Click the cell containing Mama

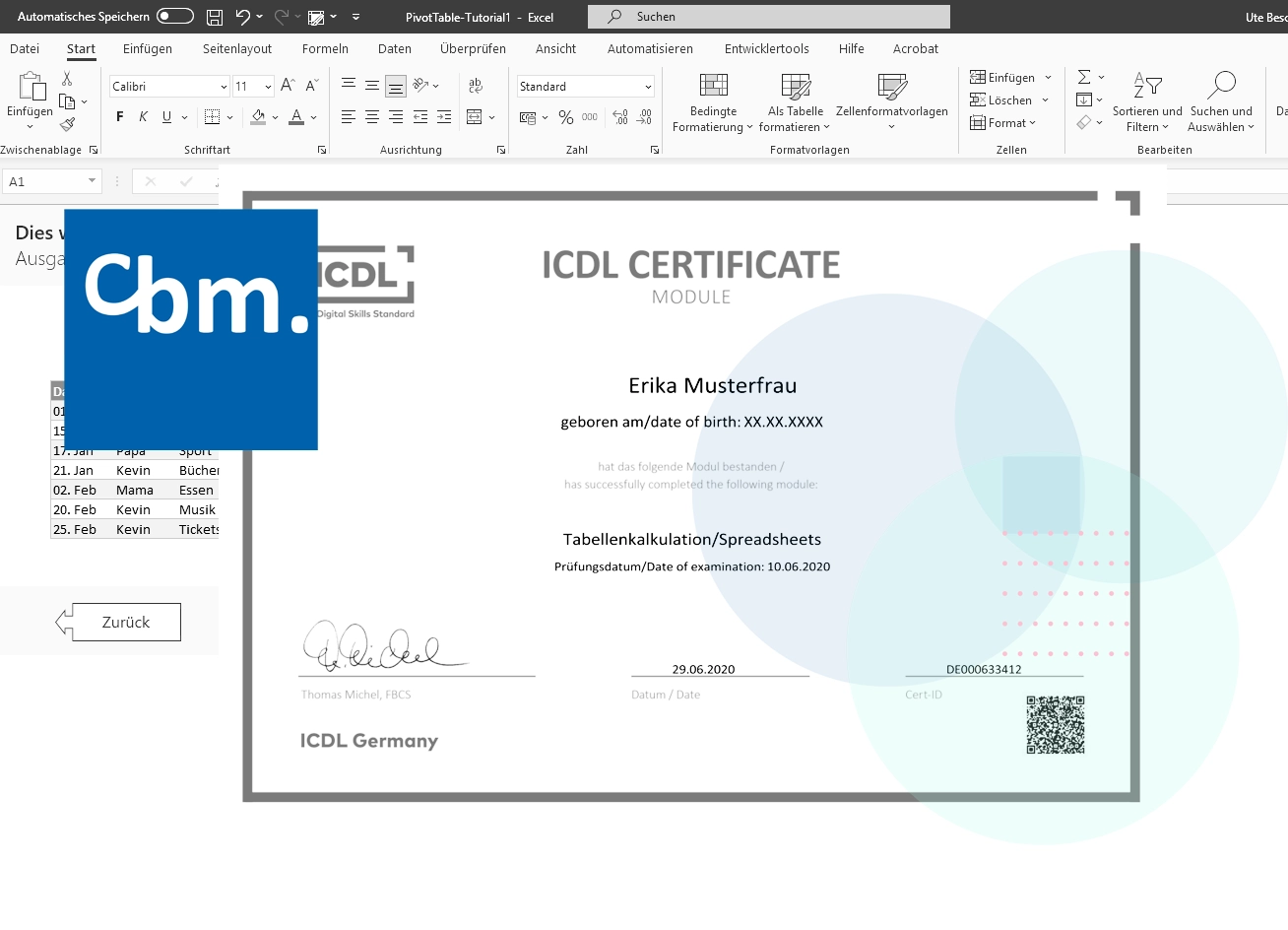tap(144, 490)
